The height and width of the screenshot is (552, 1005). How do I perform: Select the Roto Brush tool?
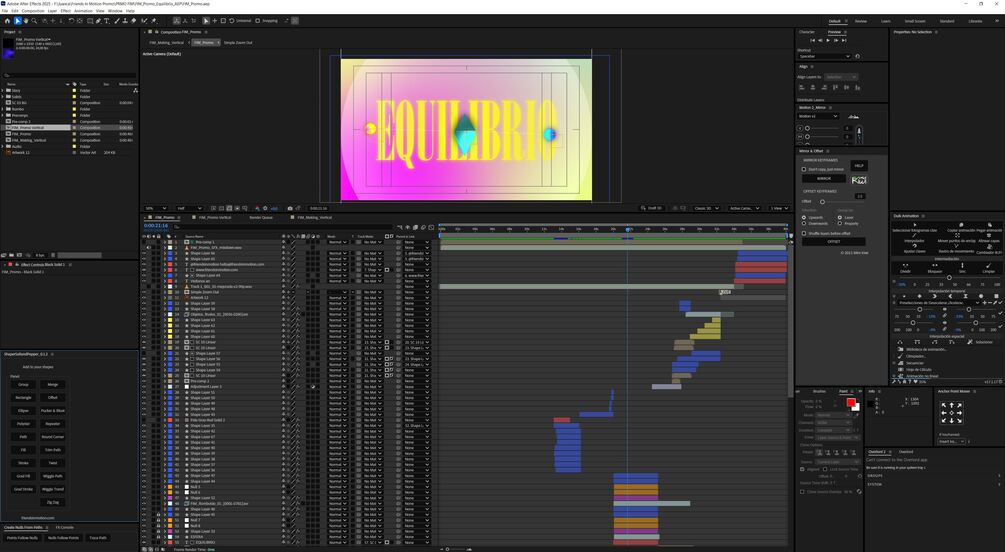(145, 21)
